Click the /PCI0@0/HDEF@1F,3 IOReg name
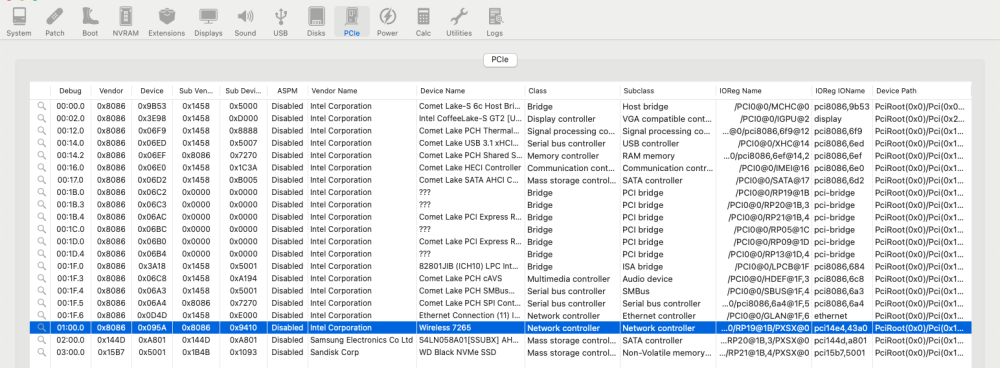Viewport: 1000px width, 368px height. [x=768, y=279]
